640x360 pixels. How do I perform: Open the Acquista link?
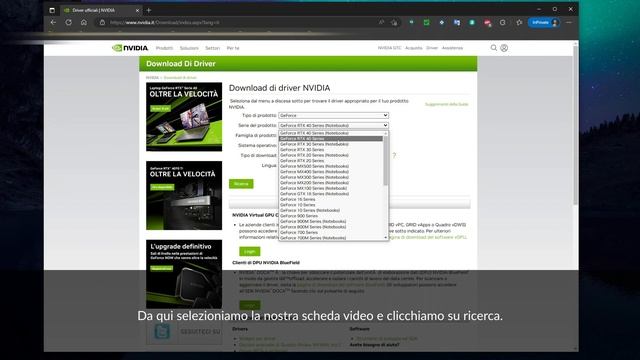413,48
